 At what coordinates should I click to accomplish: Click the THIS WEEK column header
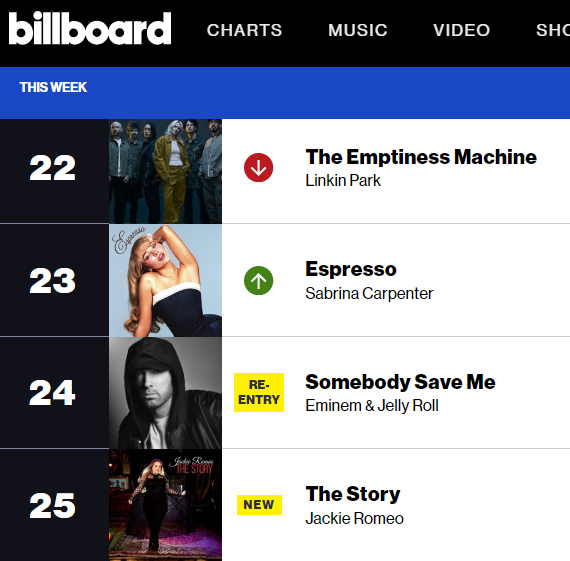pyautogui.click(x=53, y=87)
